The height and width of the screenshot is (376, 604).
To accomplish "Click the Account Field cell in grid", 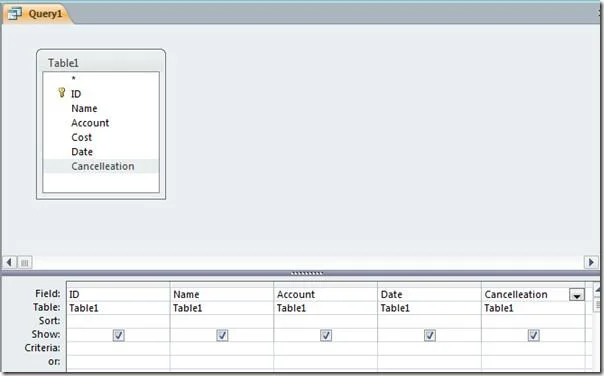I will pos(325,294).
